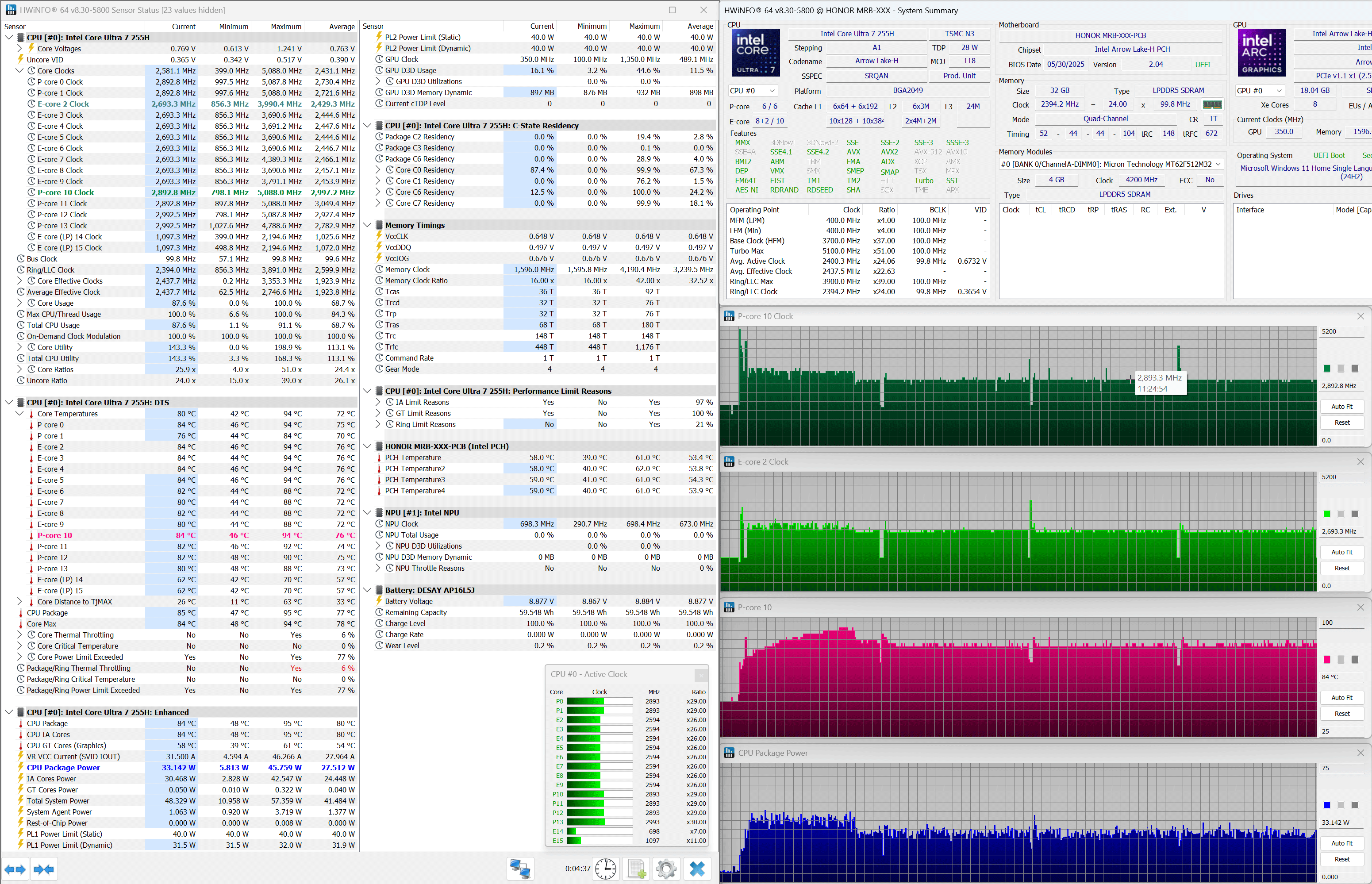The width and height of the screenshot is (1372, 884).
Task: Click Reset on CPU Package Power graph
Action: (x=1341, y=859)
